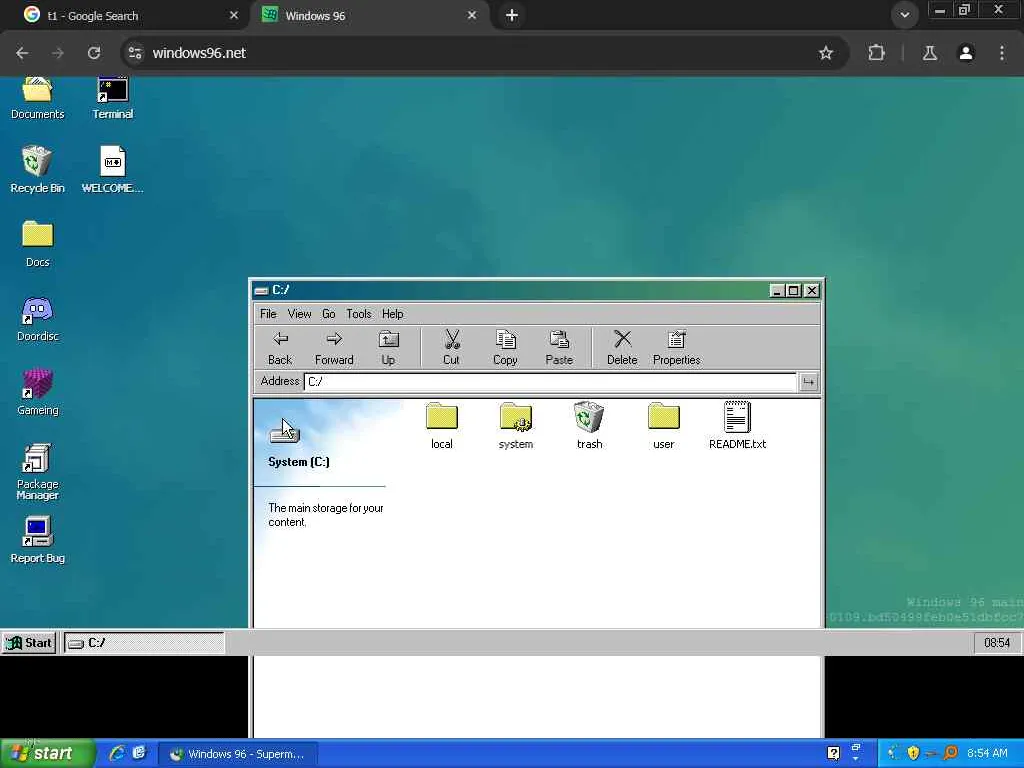
Task: Maximize the C:/ explorer window
Action: coord(793,291)
